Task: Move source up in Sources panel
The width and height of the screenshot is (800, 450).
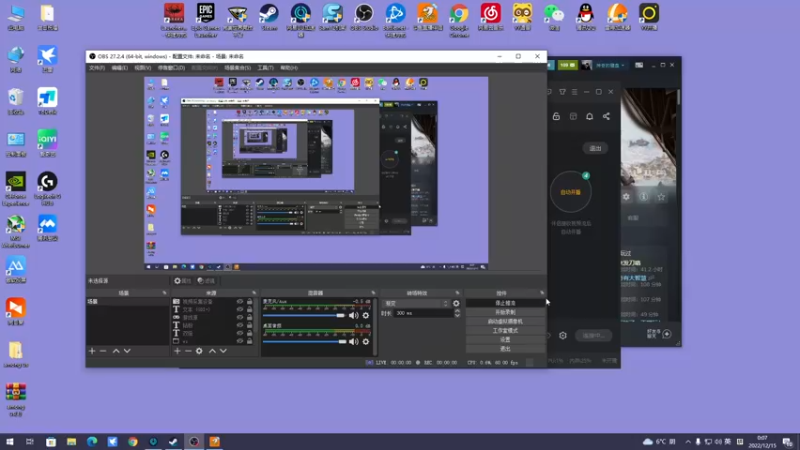Action: coord(212,351)
